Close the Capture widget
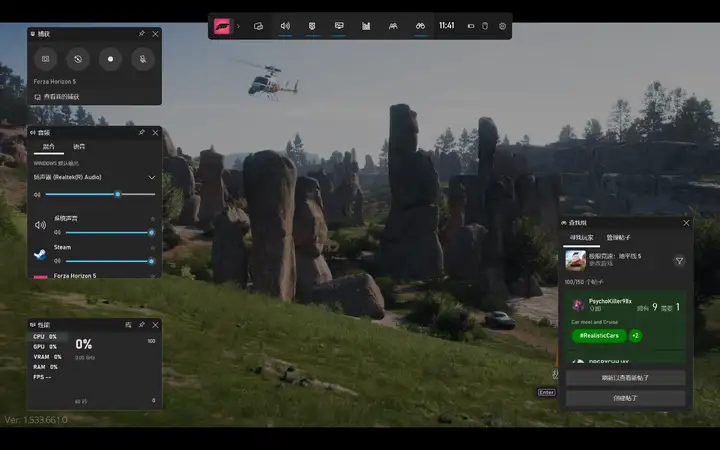The height and width of the screenshot is (450, 720). (x=155, y=34)
